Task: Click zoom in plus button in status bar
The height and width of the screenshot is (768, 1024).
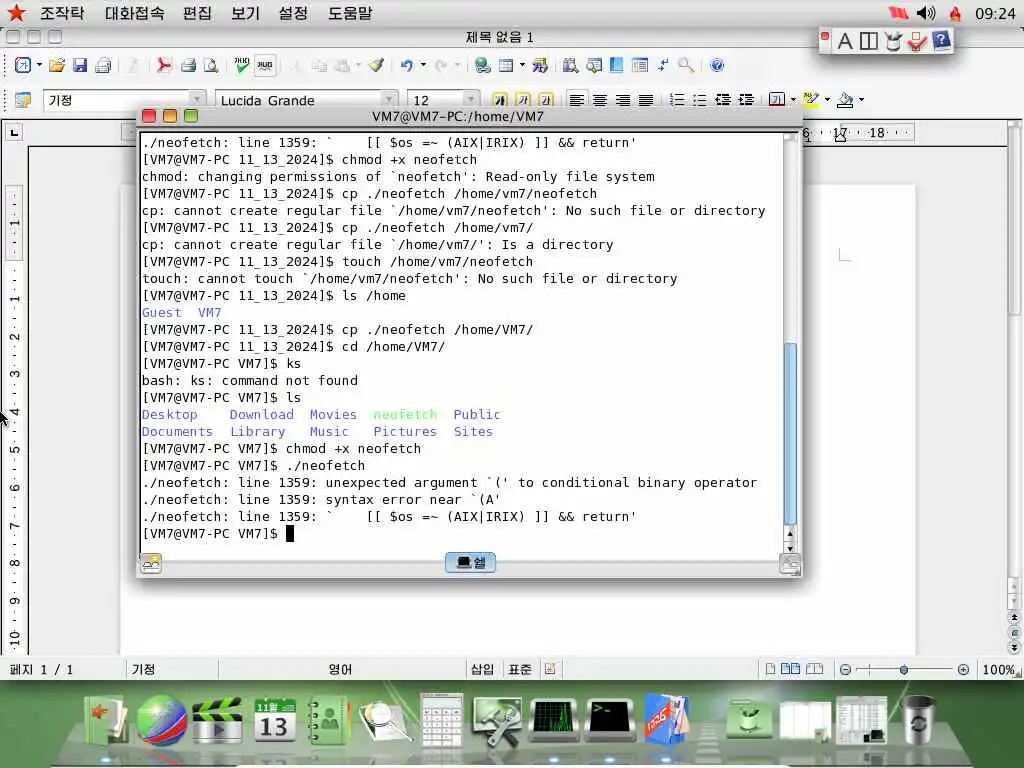Action: point(963,669)
